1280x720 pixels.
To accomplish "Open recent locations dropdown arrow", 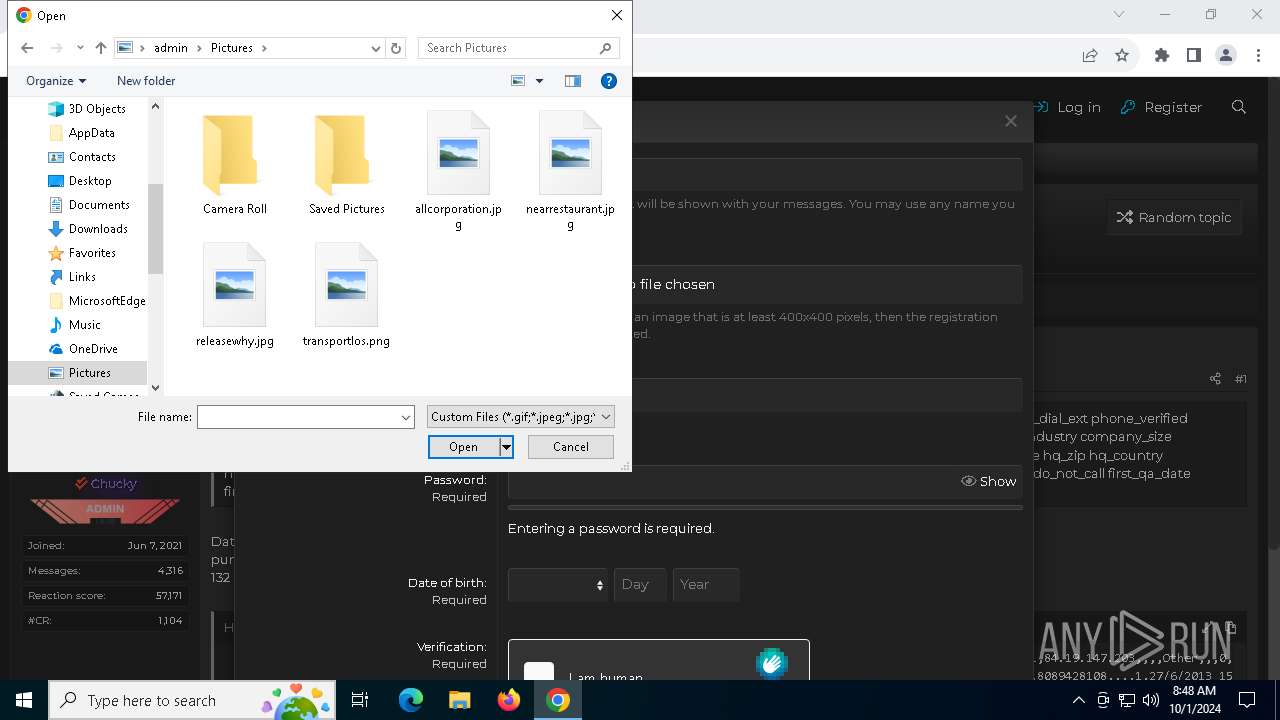I will 80,48.
